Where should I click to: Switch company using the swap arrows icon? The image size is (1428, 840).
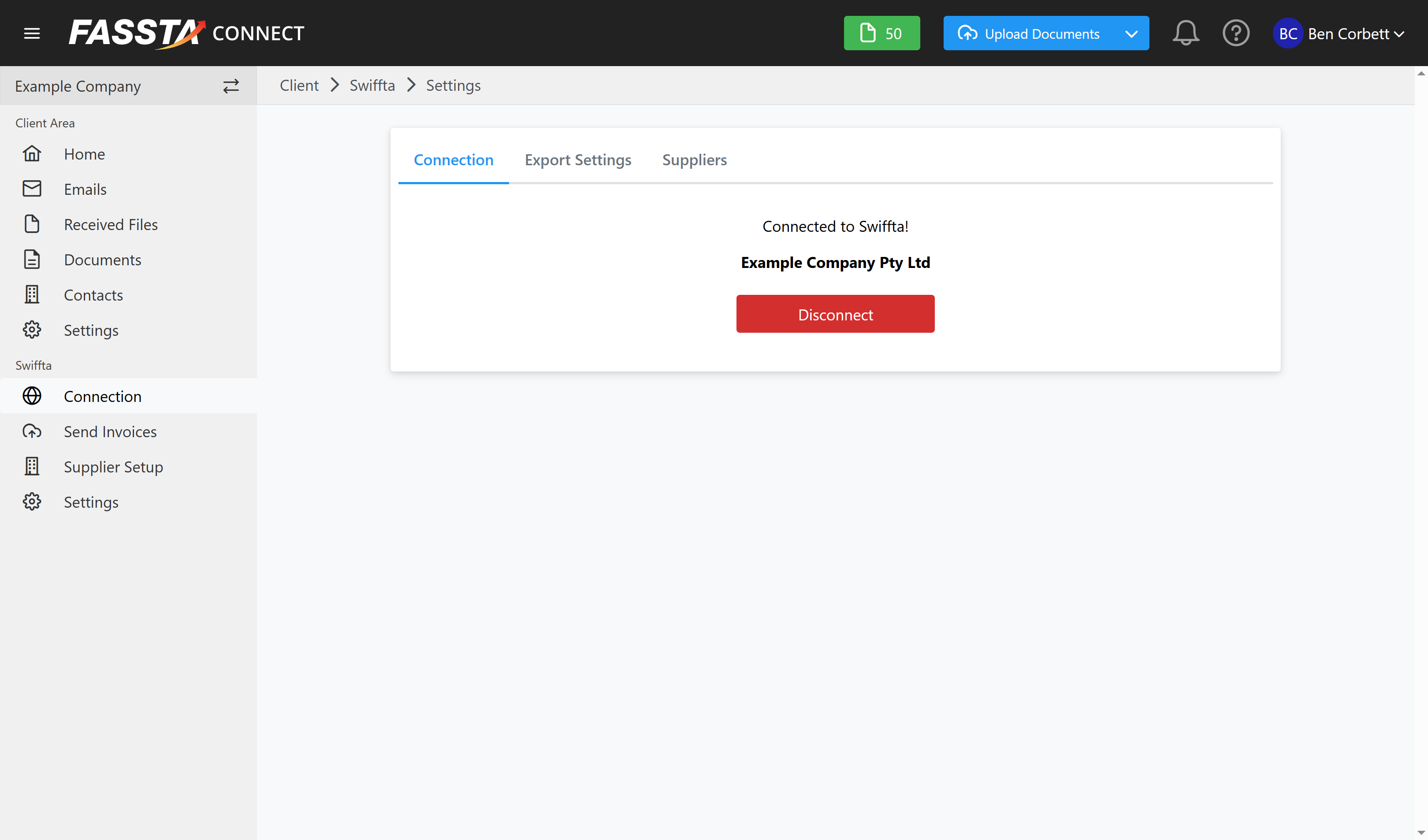[231, 86]
